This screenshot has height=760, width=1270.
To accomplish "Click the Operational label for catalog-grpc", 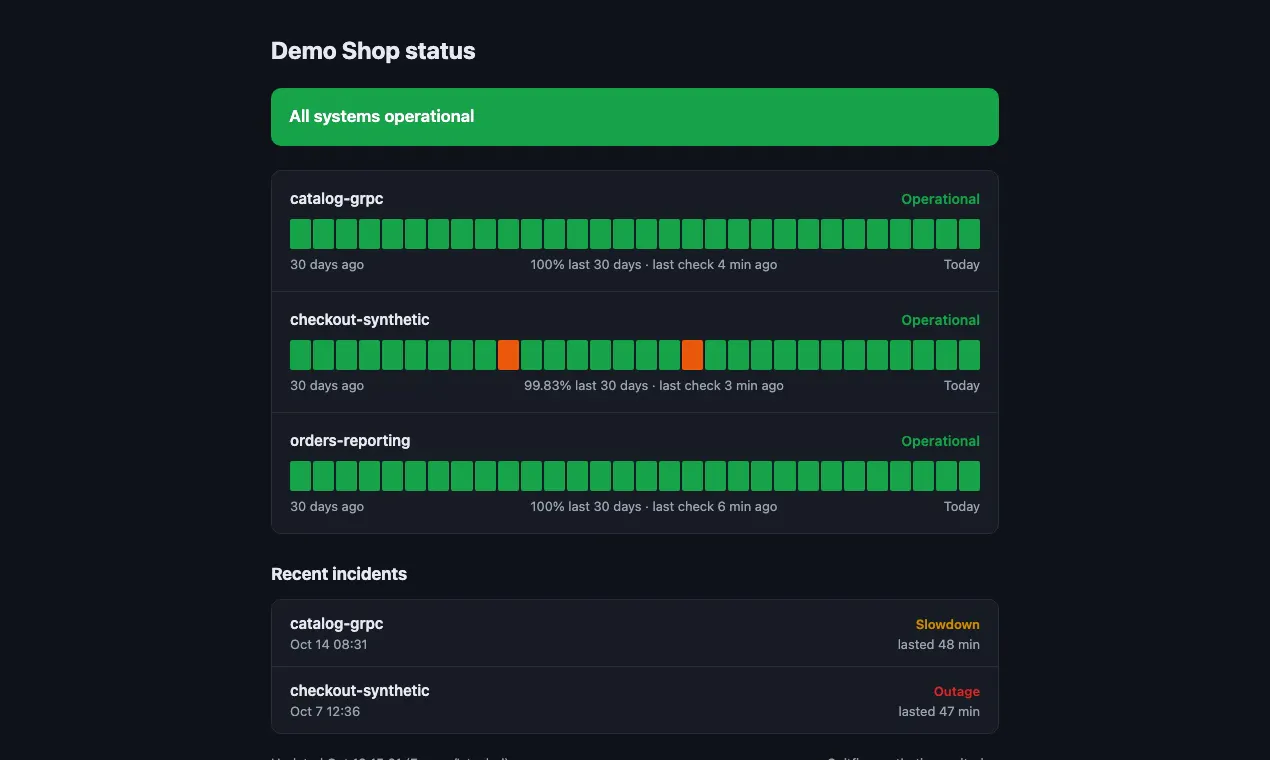I will point(940,199).
